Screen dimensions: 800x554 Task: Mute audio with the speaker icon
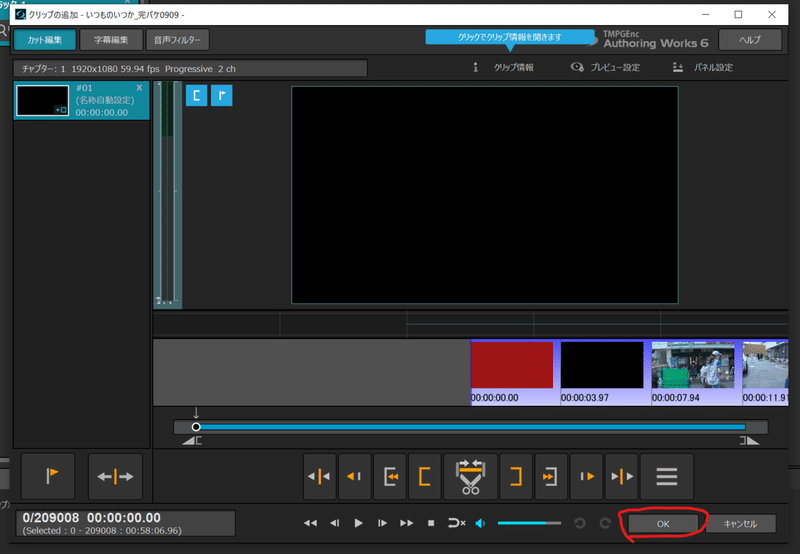pos(480,523)
